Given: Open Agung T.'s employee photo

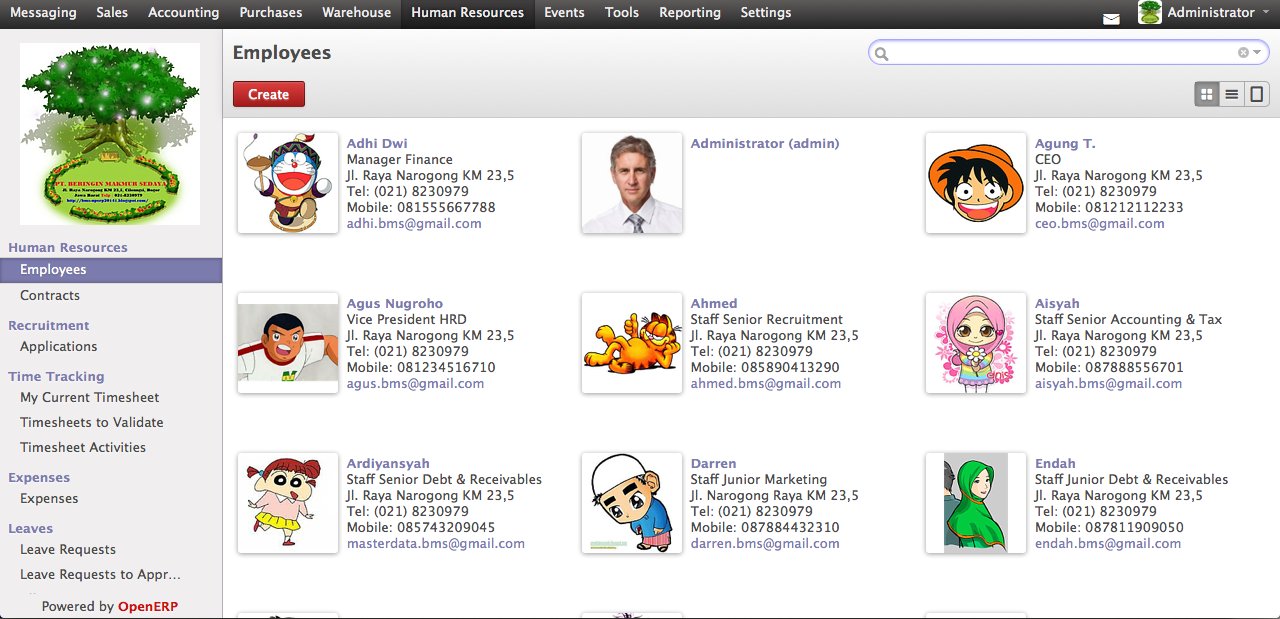Looking at the screenshot, I should (976, 183).
